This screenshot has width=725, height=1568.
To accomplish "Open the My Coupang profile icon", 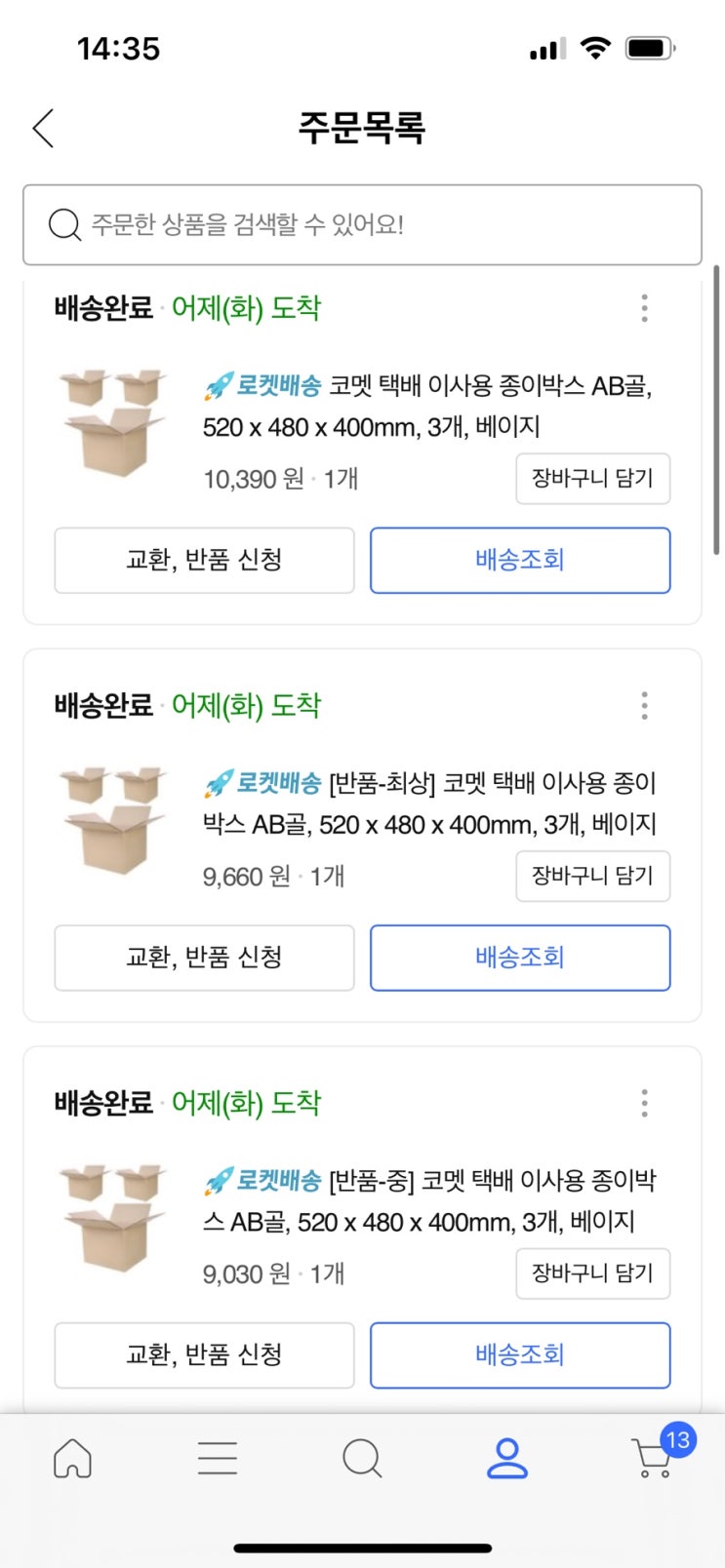I will tap(506, 1458).
